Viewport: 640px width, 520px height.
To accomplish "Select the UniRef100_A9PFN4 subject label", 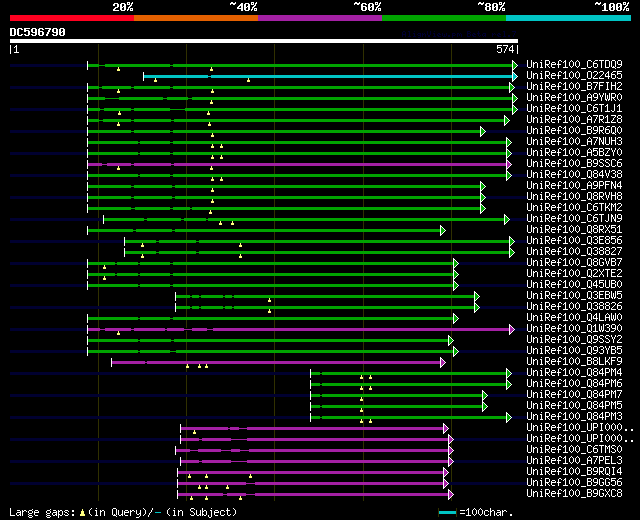I will point(574,186).
